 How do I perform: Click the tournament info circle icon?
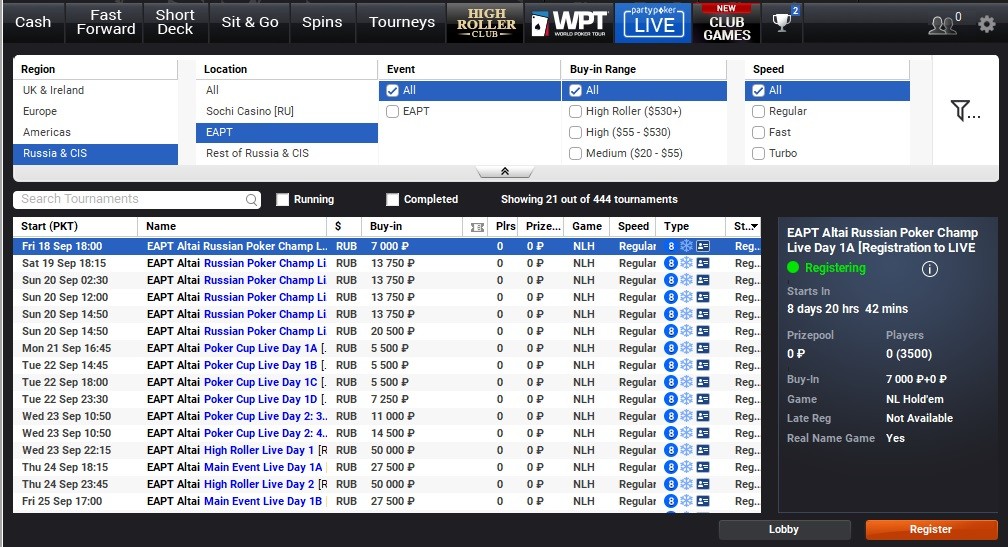tap(930, 269)
